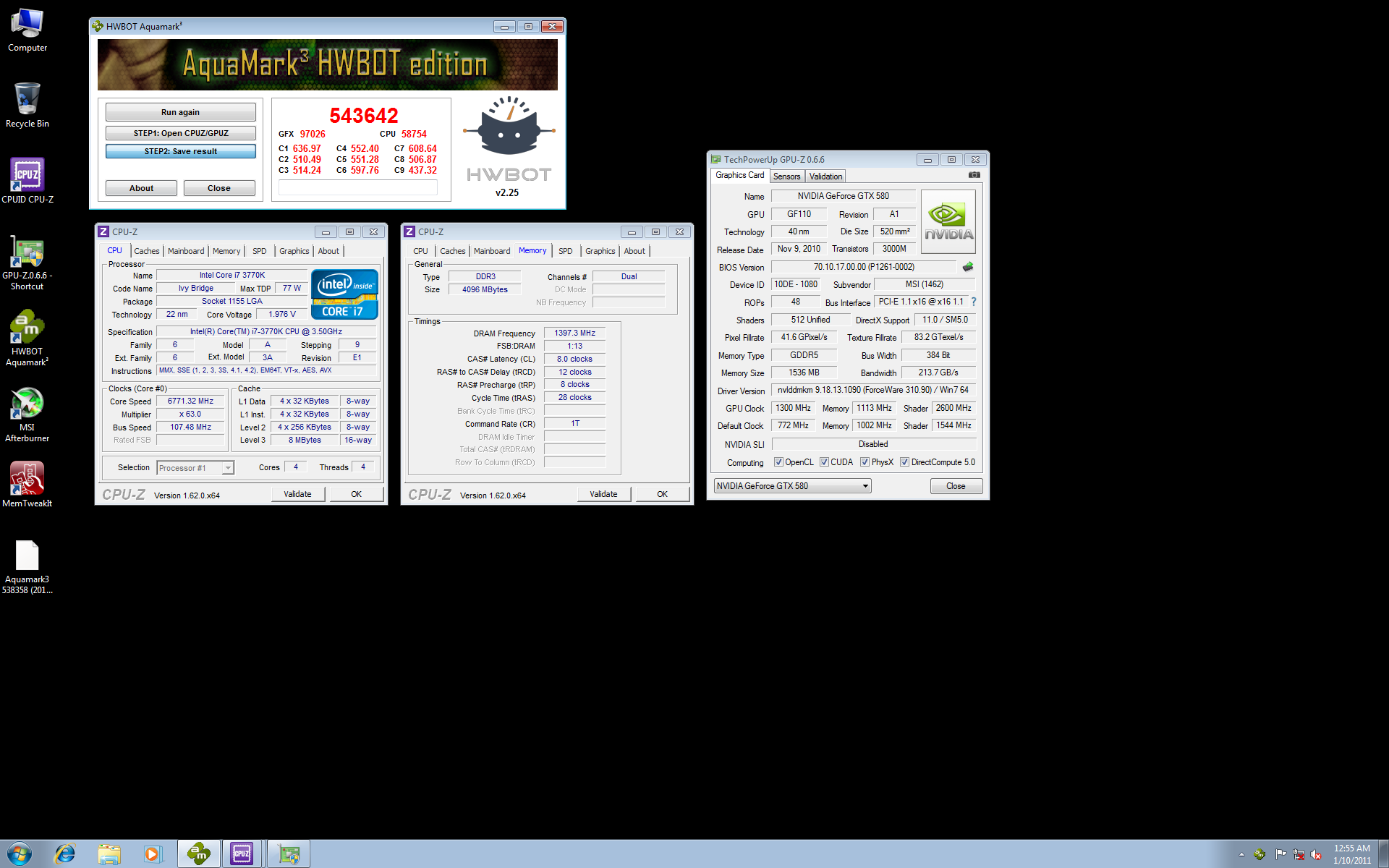Click the Action Center flag tray icon
The width and height of the screenshot is (1389, 868).
point(1280,854)
